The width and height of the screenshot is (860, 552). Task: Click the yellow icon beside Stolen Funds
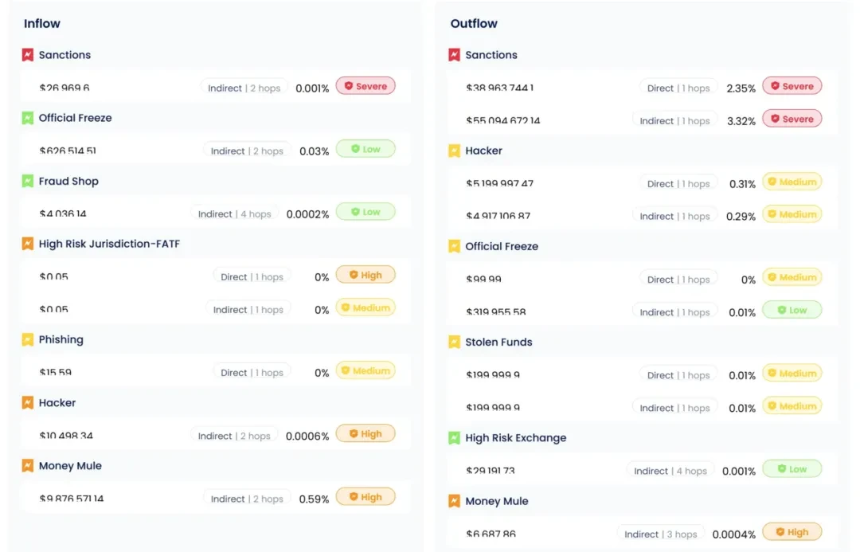point(454,342)
